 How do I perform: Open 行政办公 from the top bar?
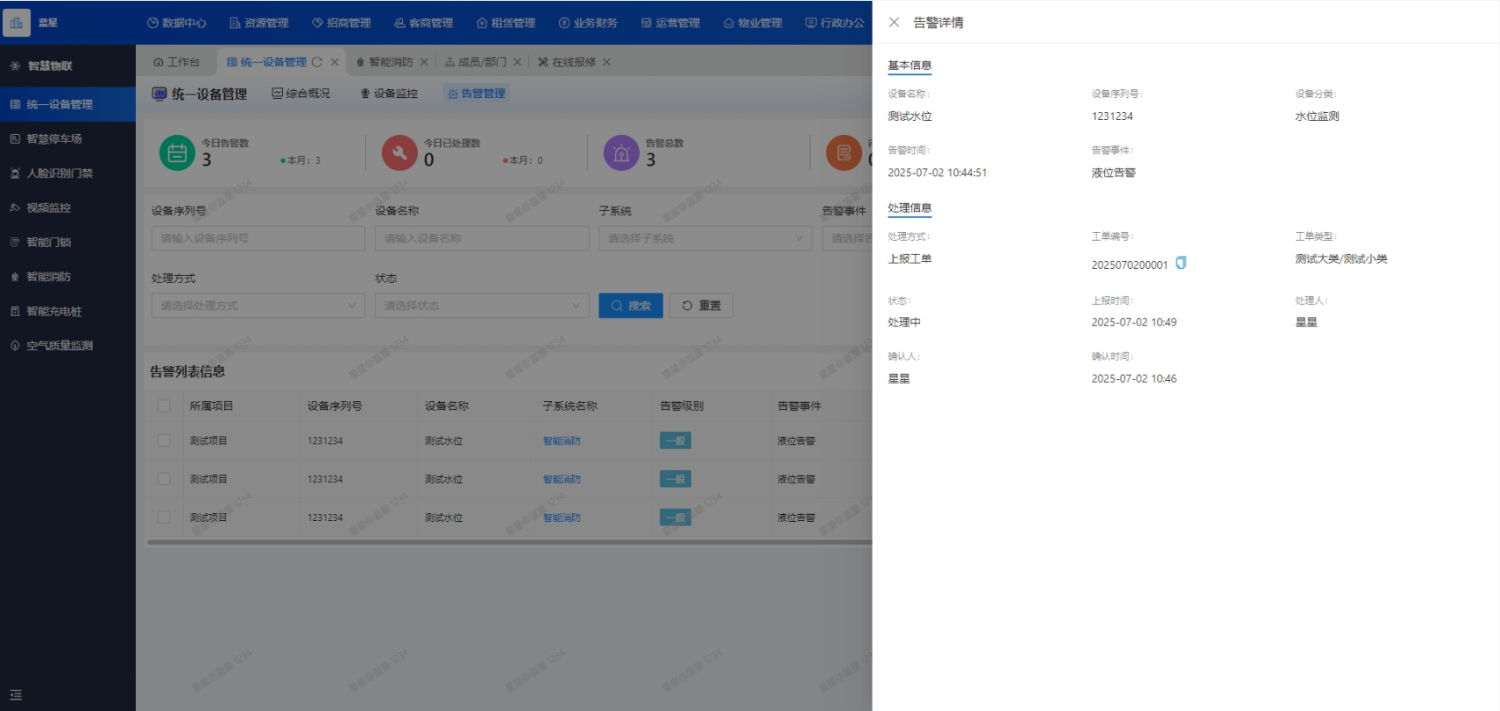(834, 23)
